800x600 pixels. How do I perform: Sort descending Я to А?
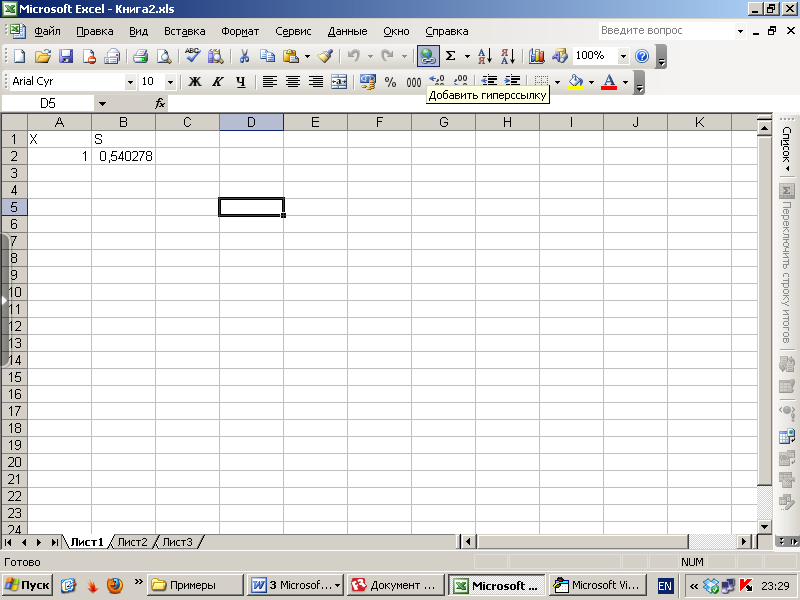(x=508, y=56)
